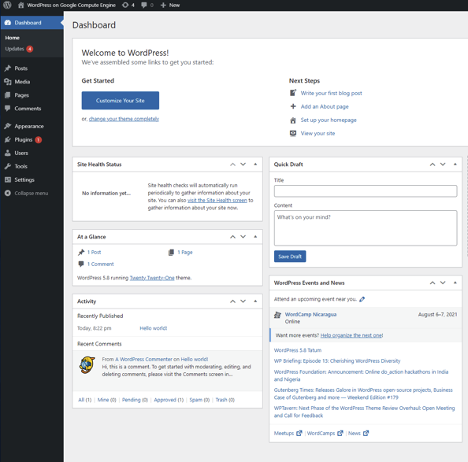Open comments bubble in admin bar
Image resolution: width=468 pixels, height=462 pixels.
[x=144, y=5]
